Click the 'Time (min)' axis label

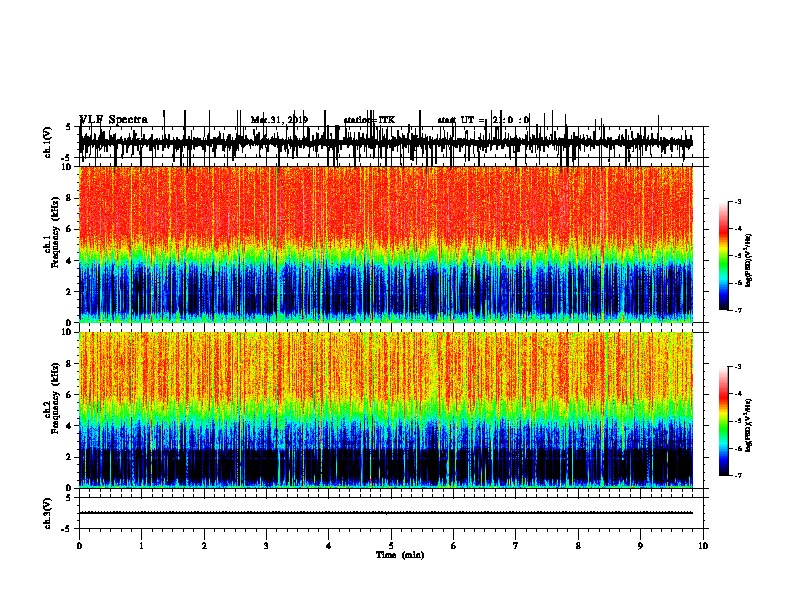400,555
